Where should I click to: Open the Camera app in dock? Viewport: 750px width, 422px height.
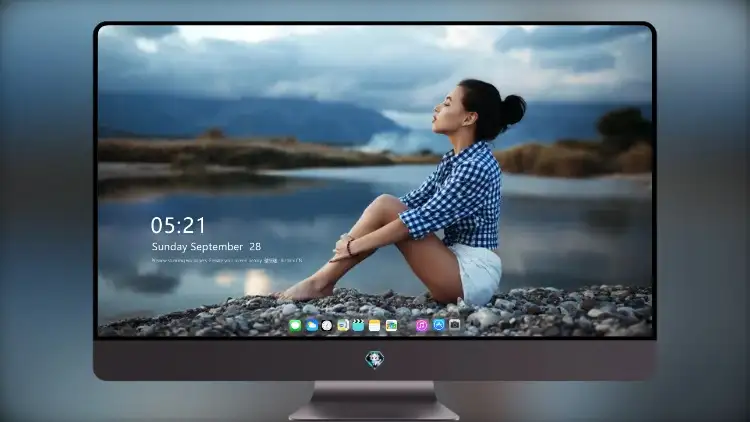click(x=455, y=325)
